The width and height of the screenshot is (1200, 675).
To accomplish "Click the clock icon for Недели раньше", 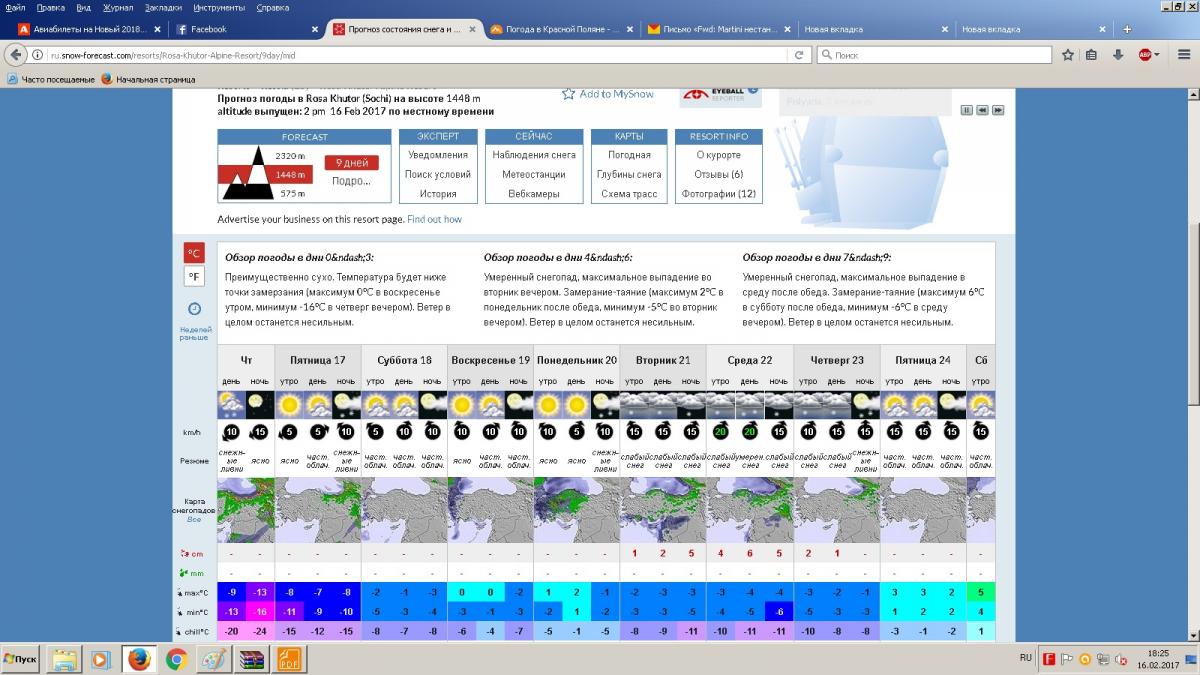I will tap(194, 309).
